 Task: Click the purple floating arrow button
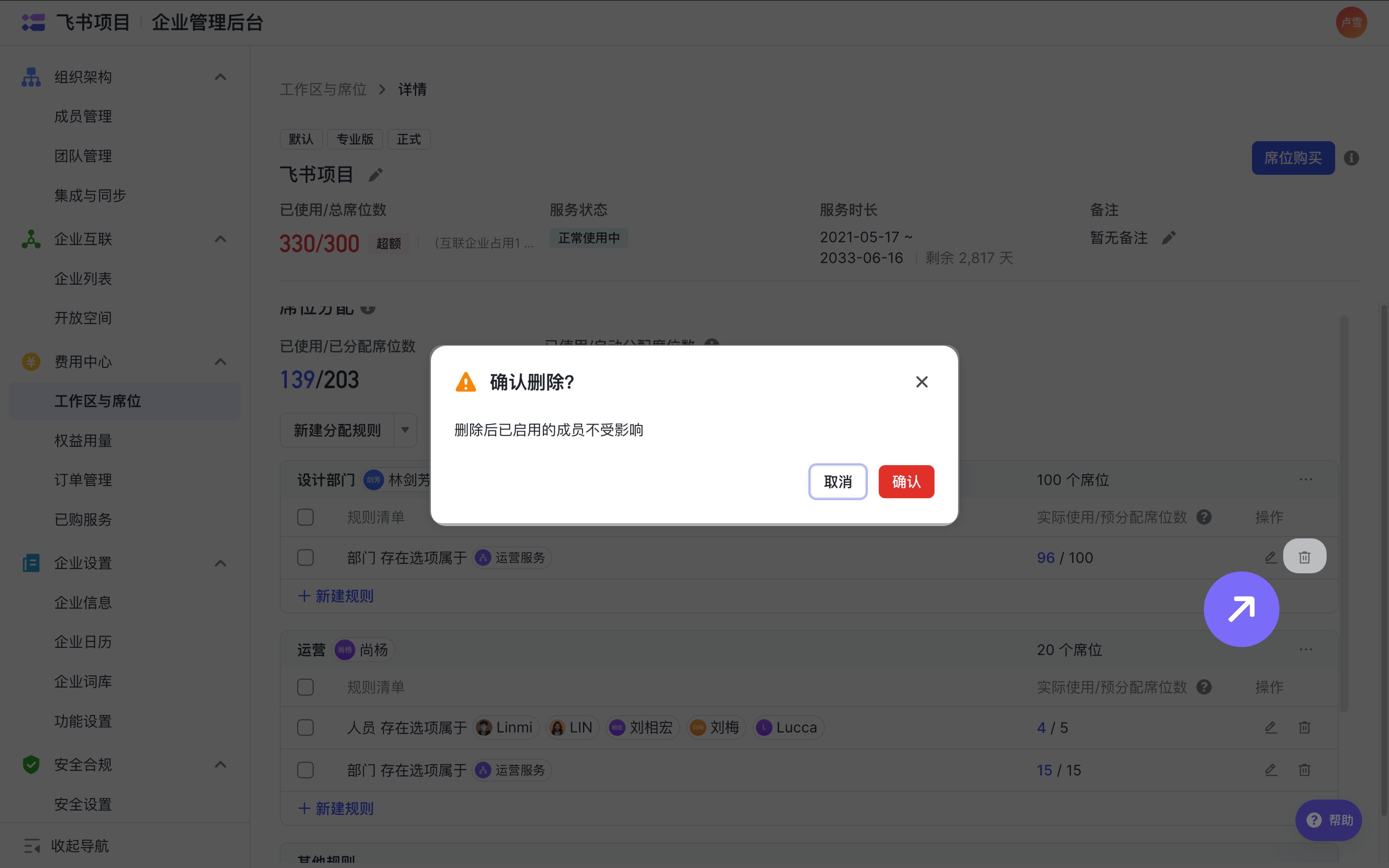point(1241,609)
